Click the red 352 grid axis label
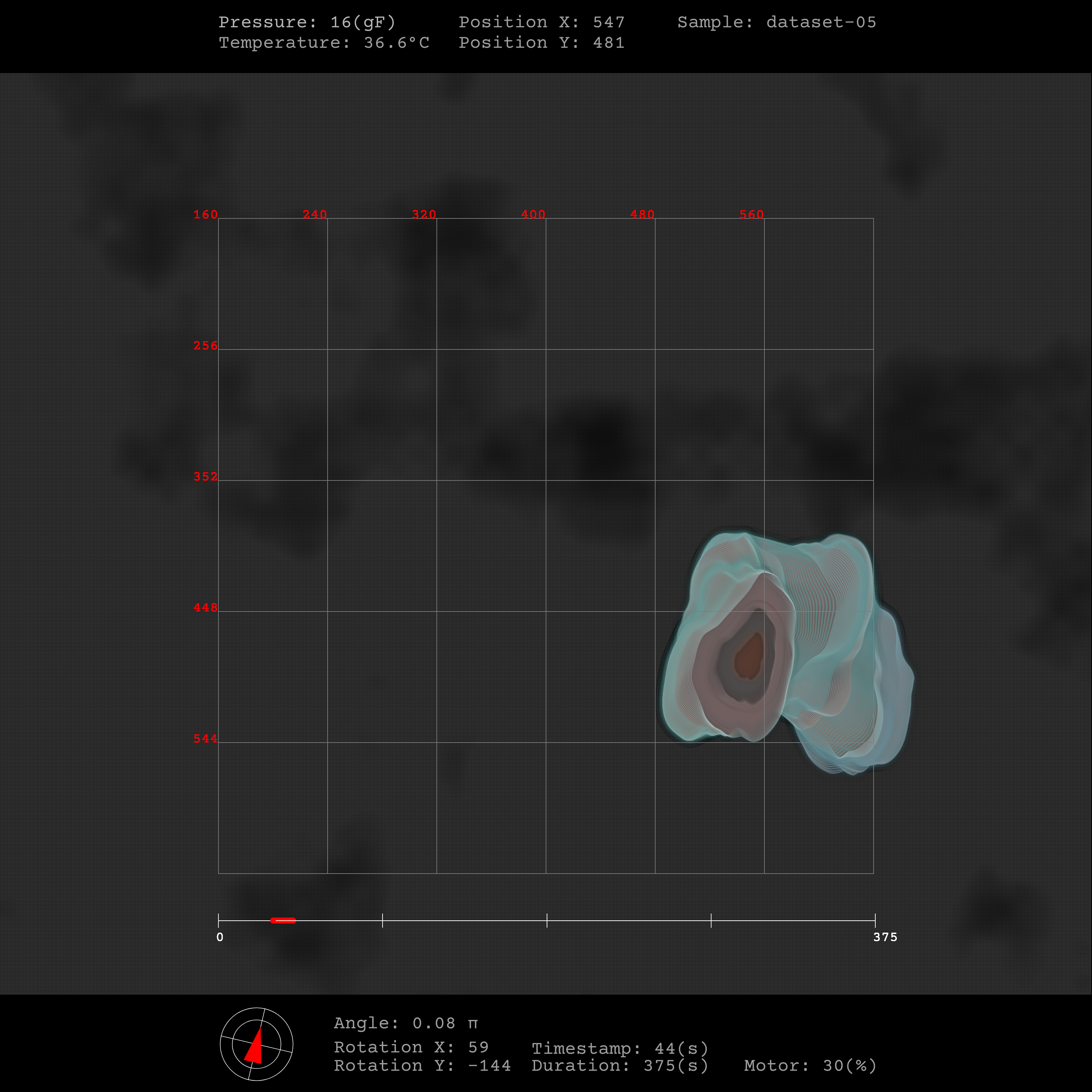Viewport: 1092px width, 1092px height. click(x=205, y=476)
